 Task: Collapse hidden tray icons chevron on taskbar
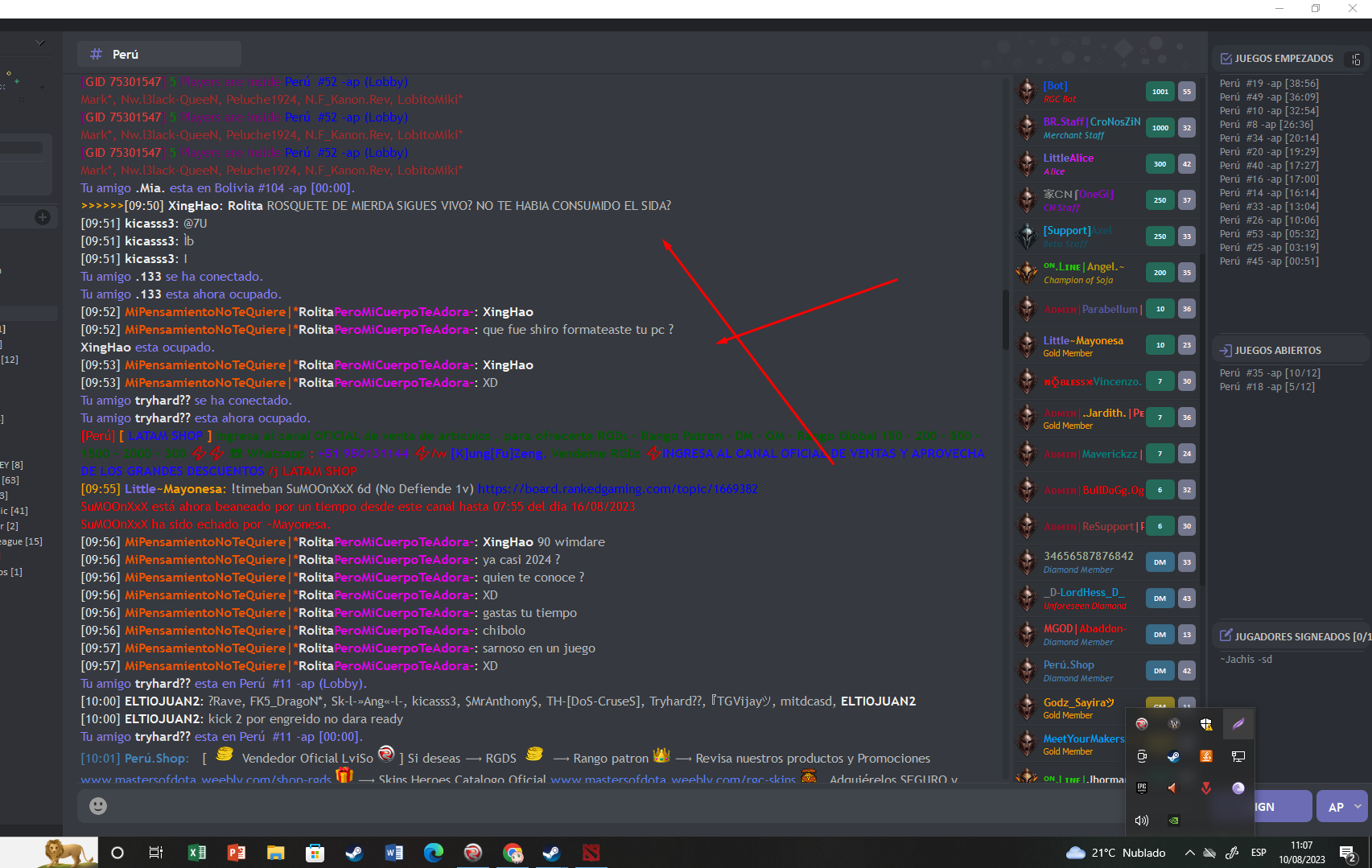1189,853
